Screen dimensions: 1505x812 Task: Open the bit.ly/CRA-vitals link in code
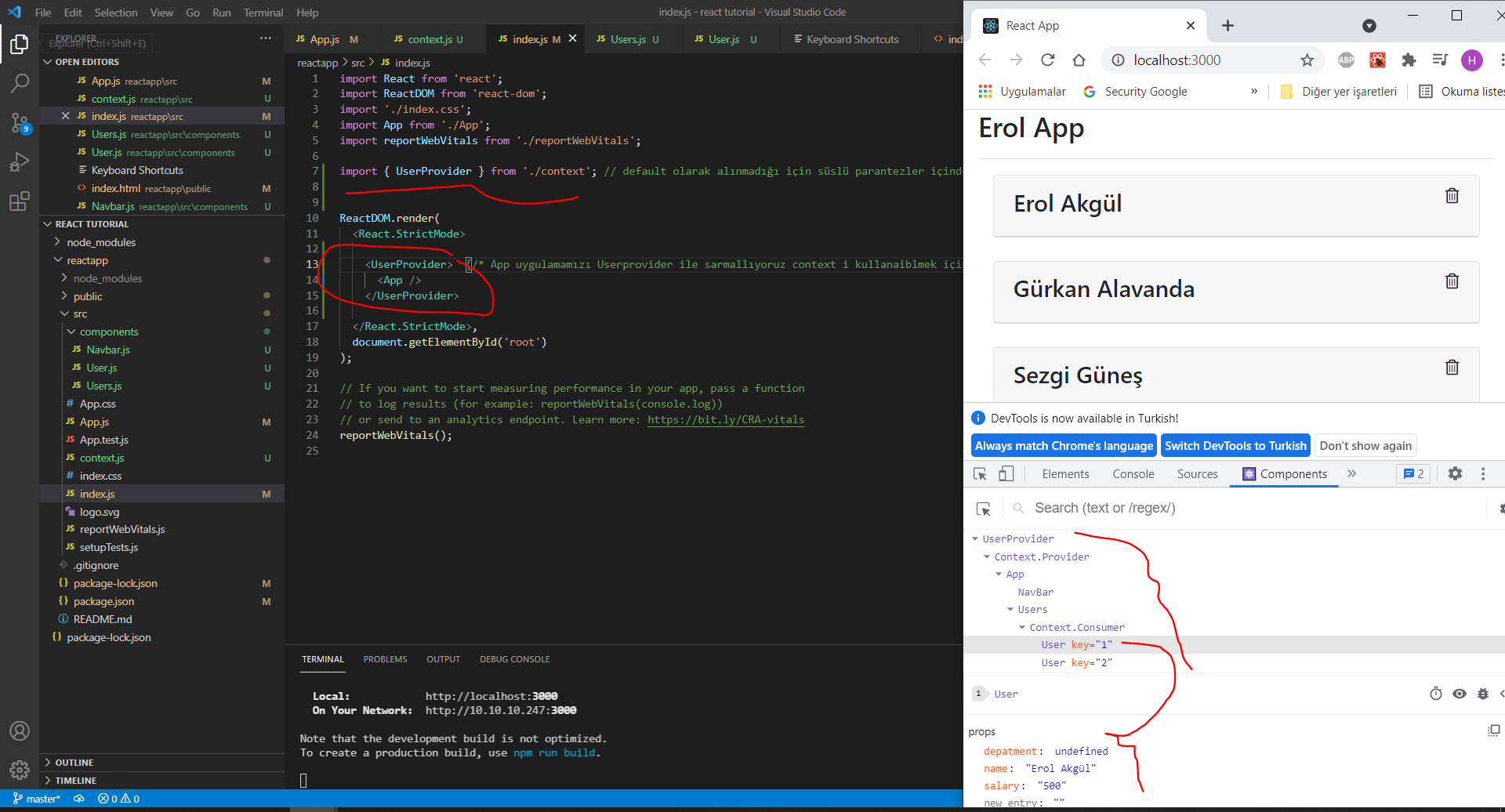[x=725, y=419]
